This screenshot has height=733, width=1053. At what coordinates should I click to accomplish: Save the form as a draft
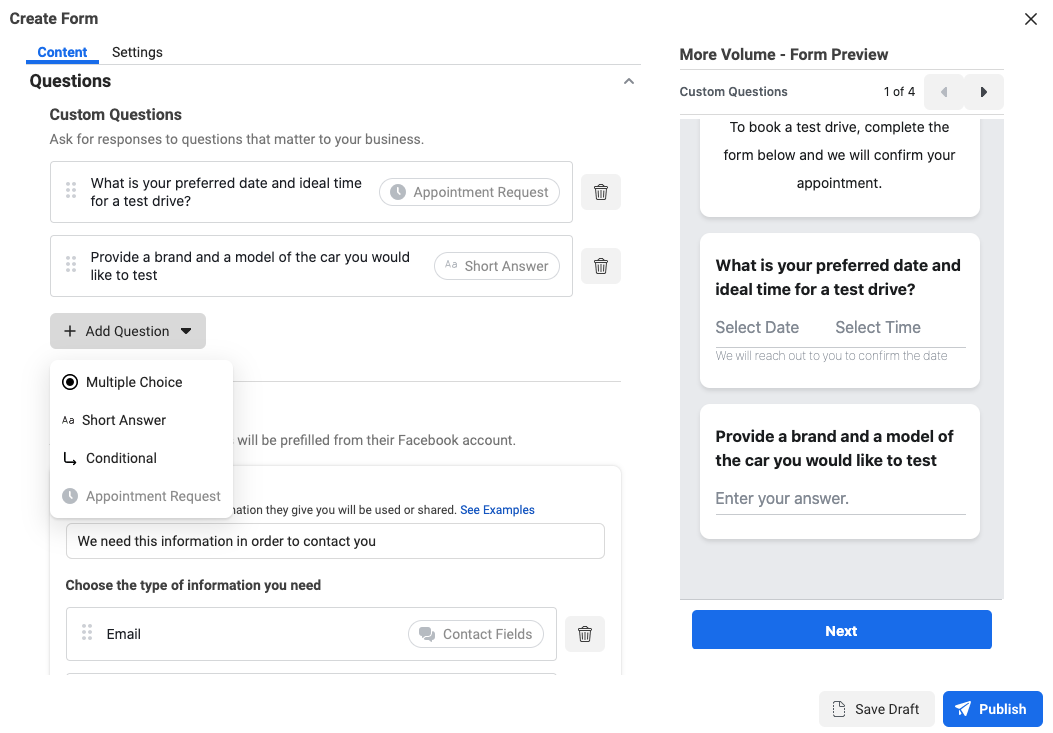pos(876,709)
